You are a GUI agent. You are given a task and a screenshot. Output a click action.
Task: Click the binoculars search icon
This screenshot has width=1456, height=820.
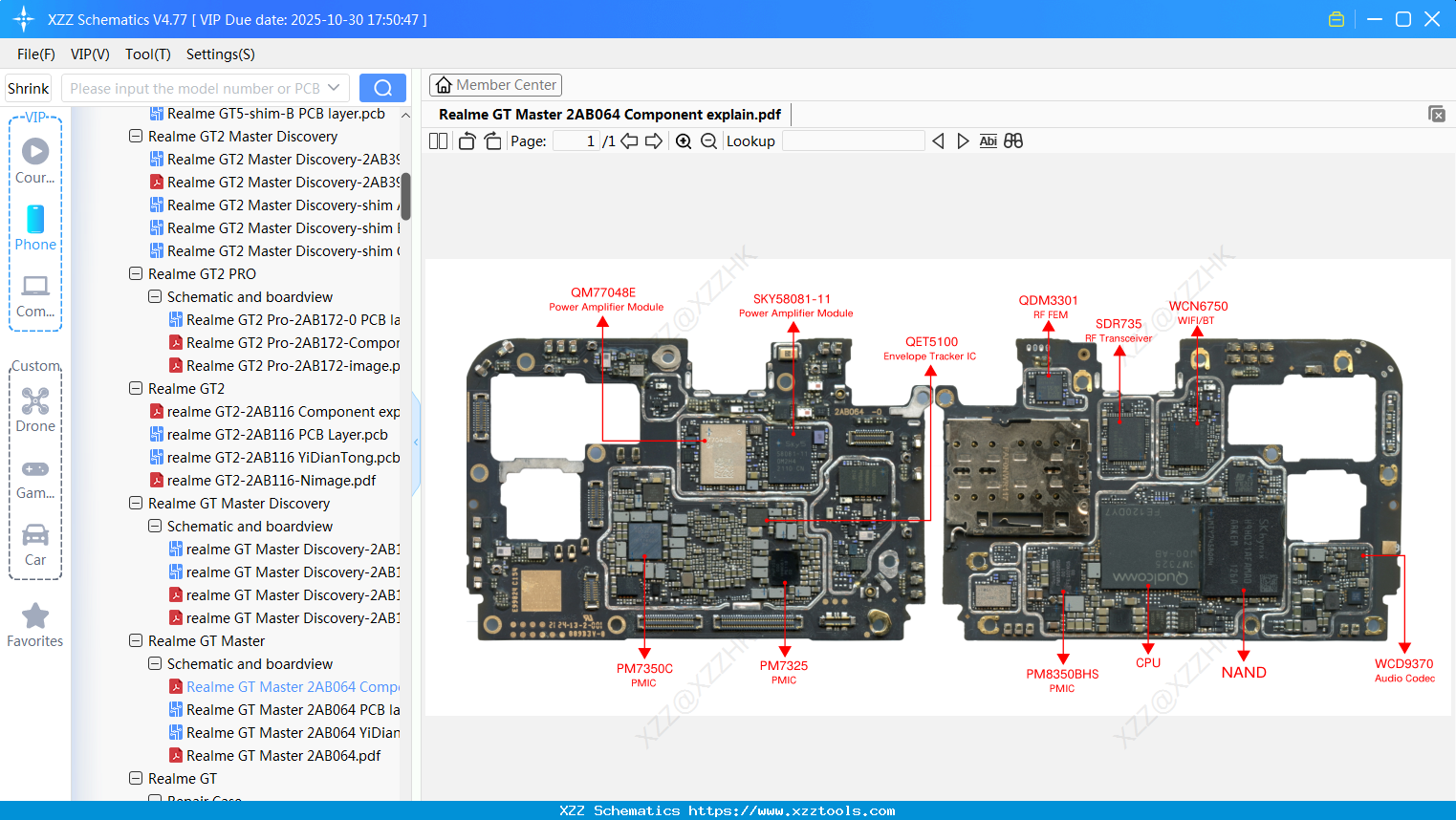tap(1013, 141)
